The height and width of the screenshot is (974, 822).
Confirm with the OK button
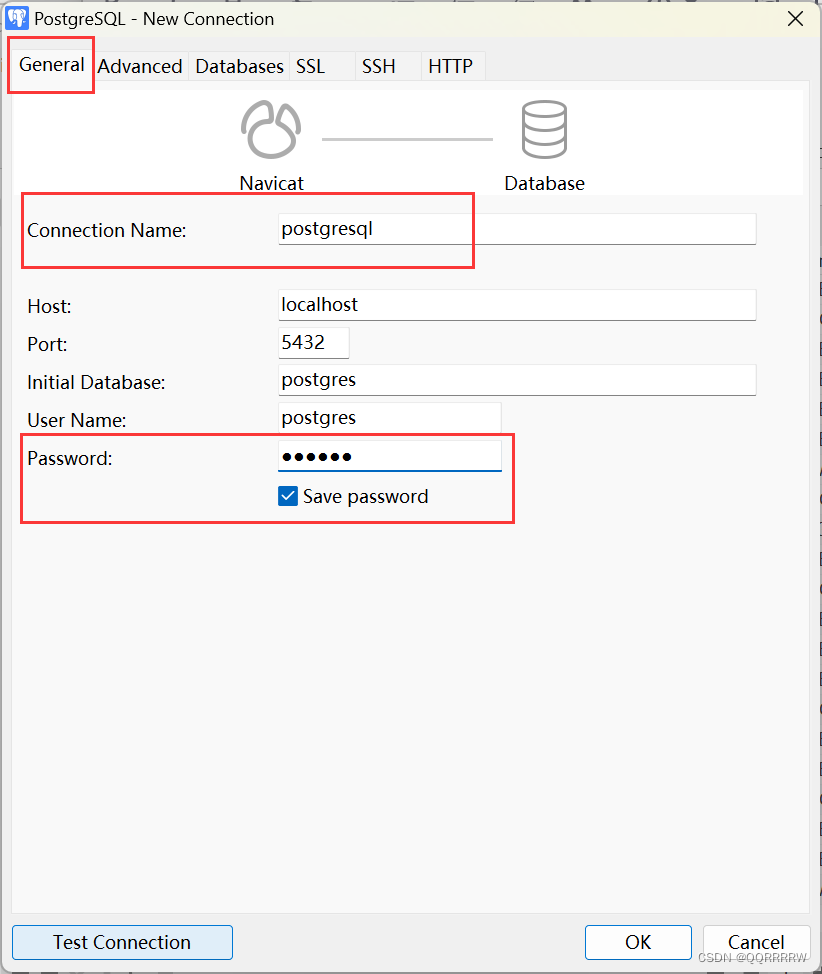[638, 942]
